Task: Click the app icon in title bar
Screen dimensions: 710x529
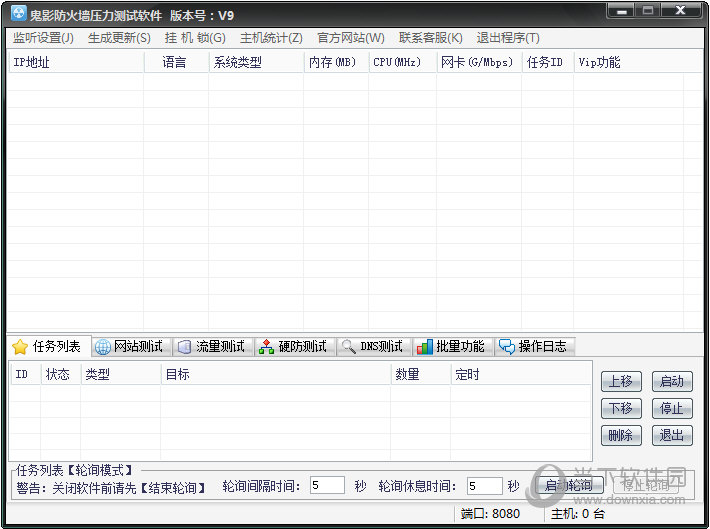Action: (x=17, y=15)
